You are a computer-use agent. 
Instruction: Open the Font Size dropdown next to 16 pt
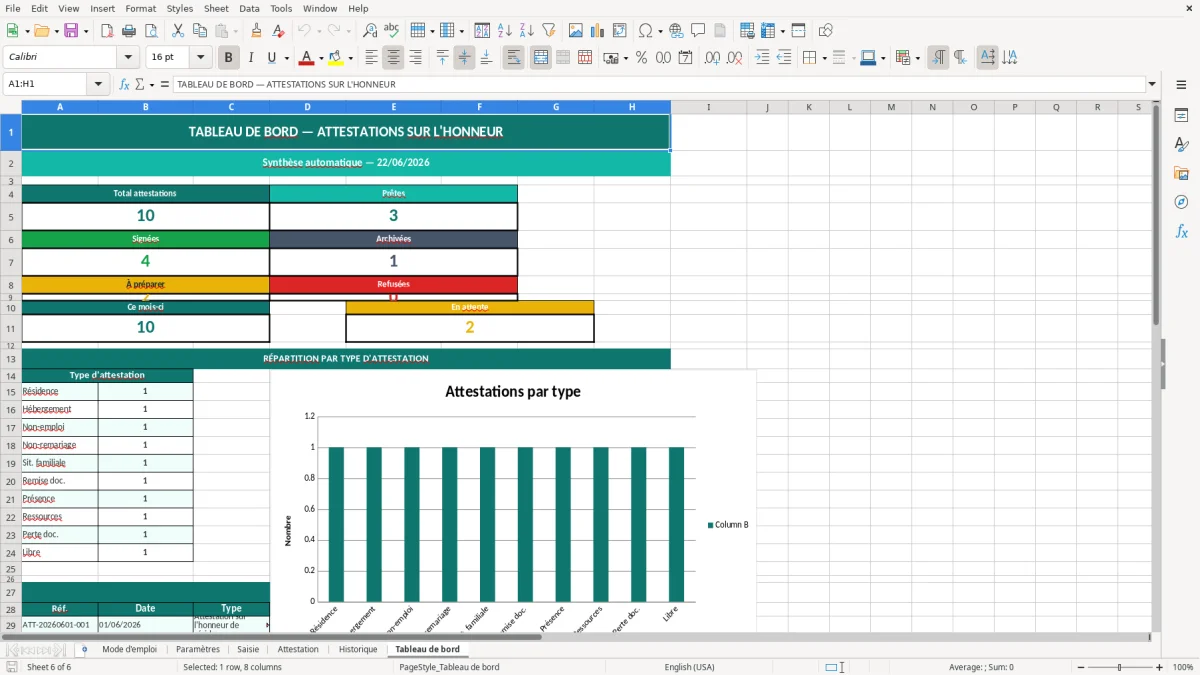[201, 58]
